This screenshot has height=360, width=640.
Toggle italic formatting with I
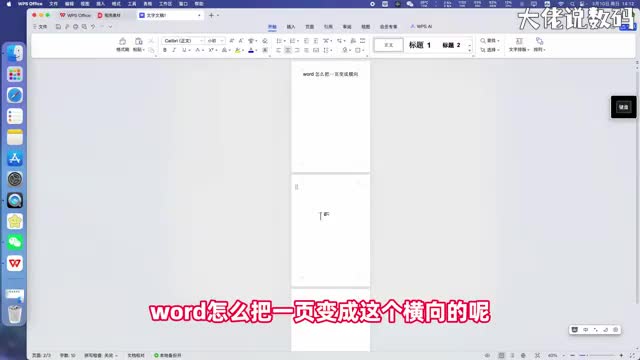coord(174,50)
